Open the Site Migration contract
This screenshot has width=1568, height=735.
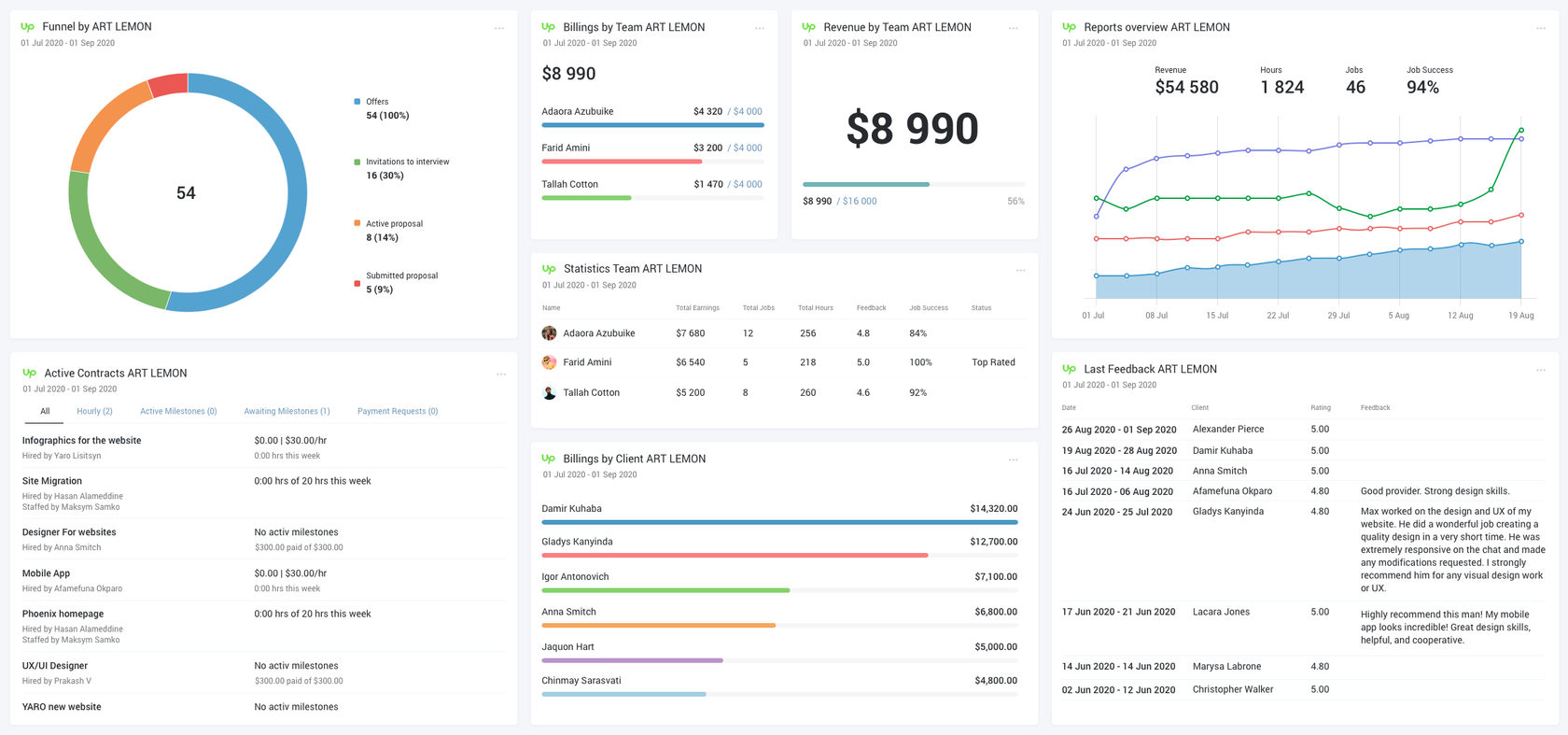tap(52, 481)
